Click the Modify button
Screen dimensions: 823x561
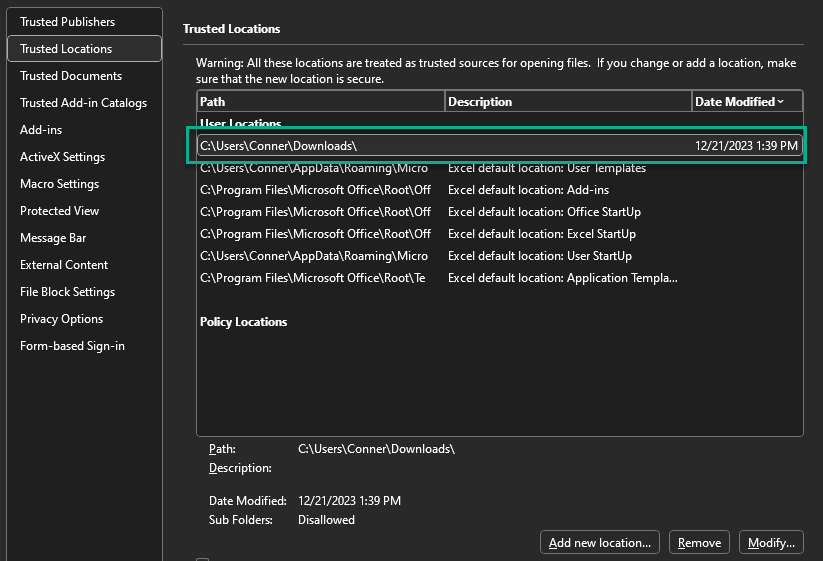click(x=771, y=543)
